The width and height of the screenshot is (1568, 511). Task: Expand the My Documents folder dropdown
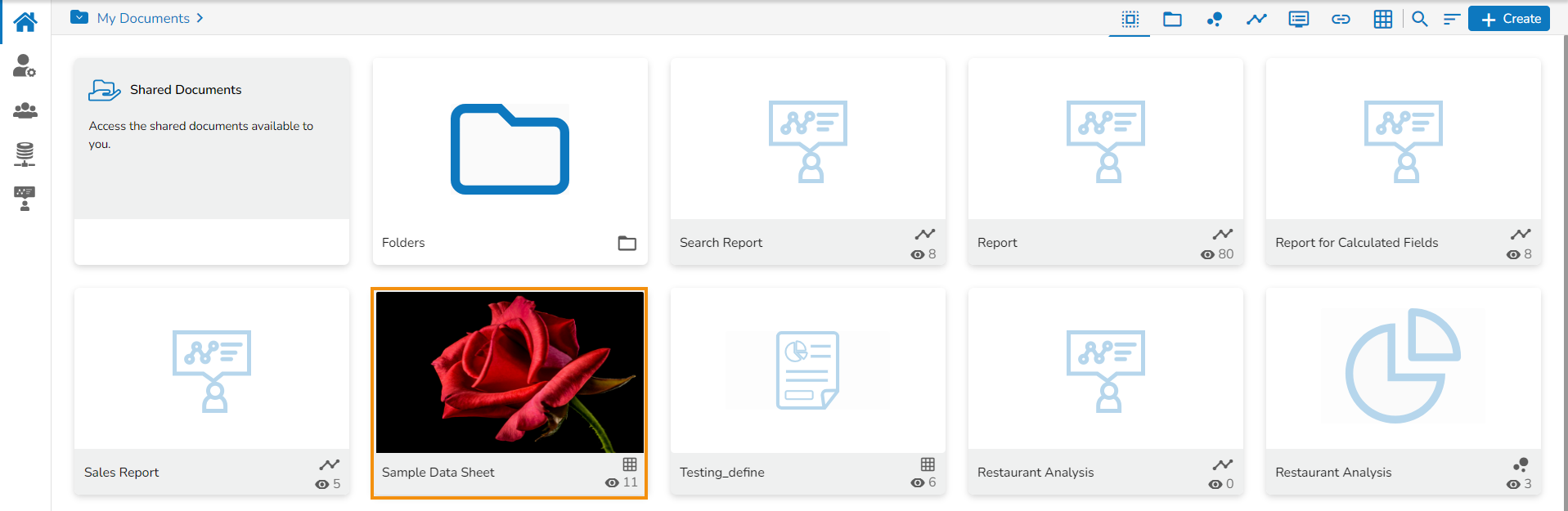(79, 17)
